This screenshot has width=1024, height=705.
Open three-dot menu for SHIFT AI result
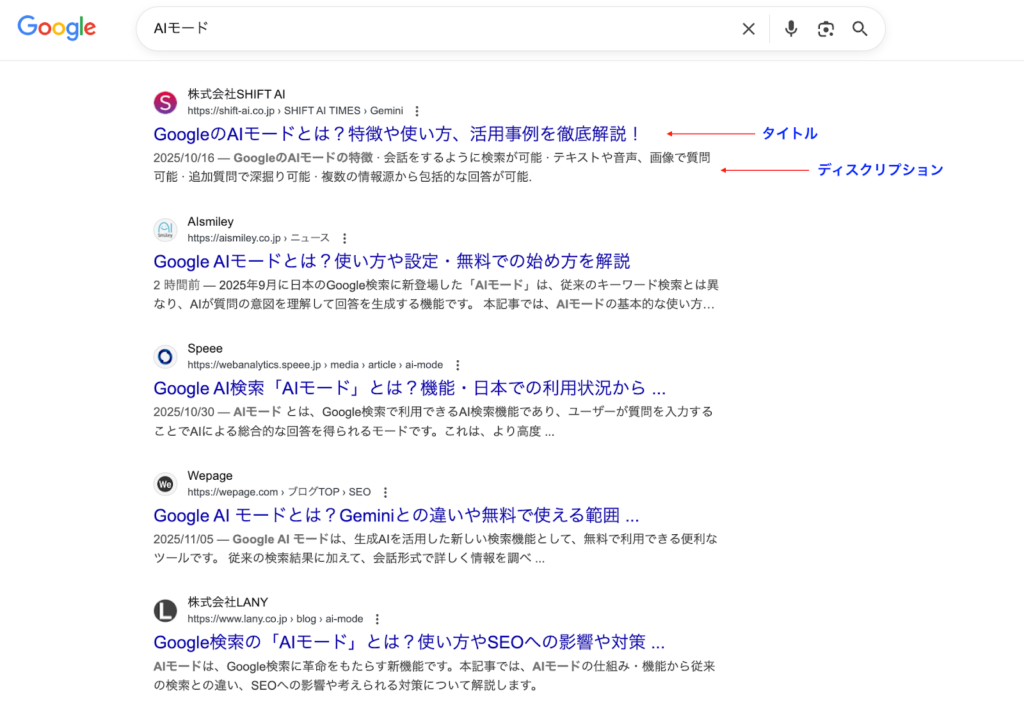[x=417, y=111]
